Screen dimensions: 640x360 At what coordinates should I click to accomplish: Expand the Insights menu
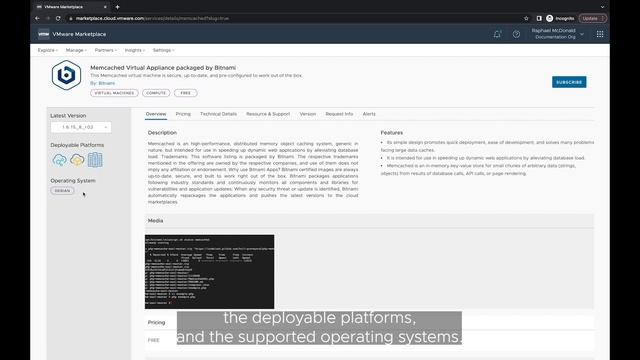[135, 50]
